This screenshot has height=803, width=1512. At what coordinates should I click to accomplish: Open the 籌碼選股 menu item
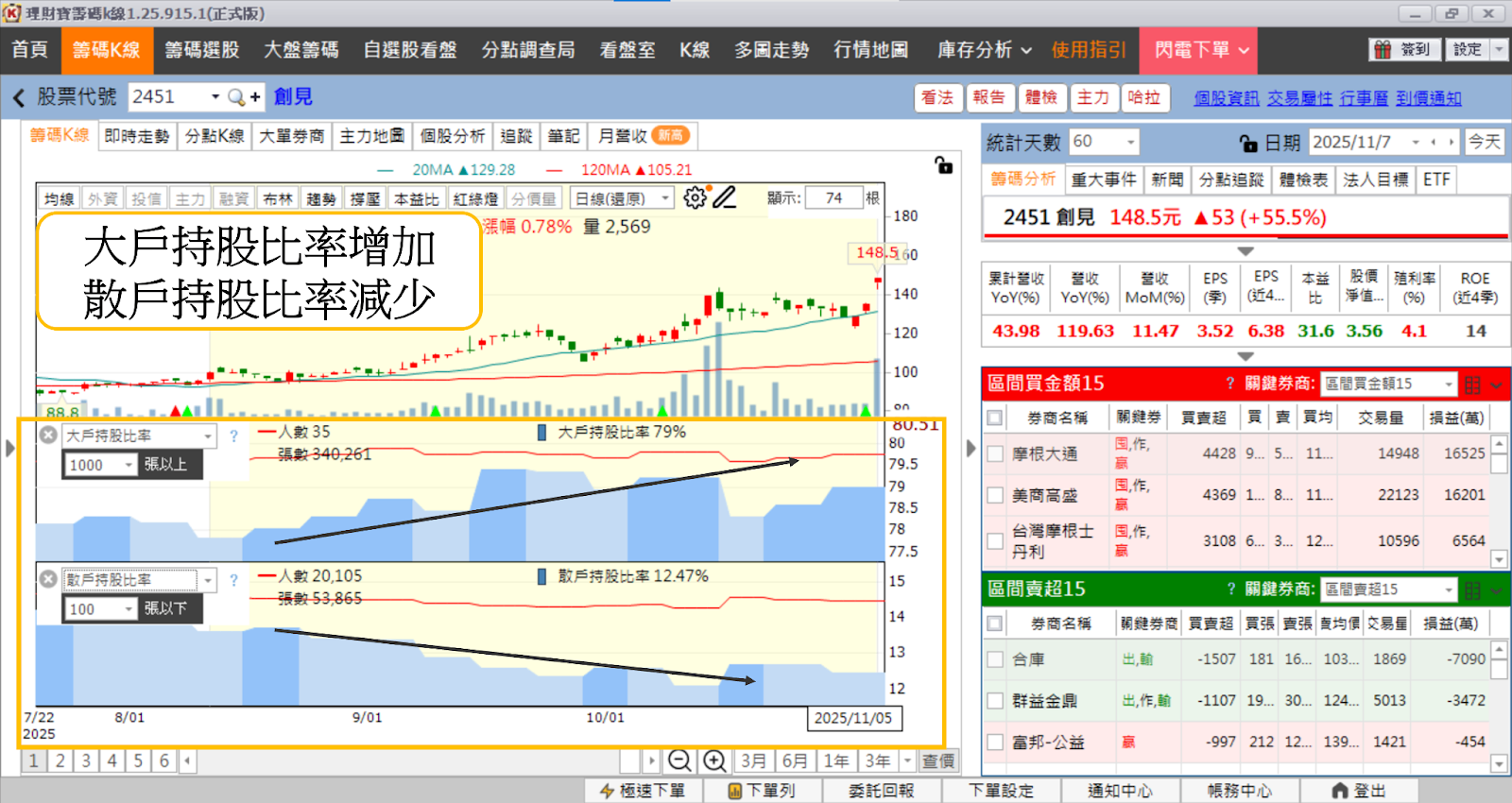202,49
